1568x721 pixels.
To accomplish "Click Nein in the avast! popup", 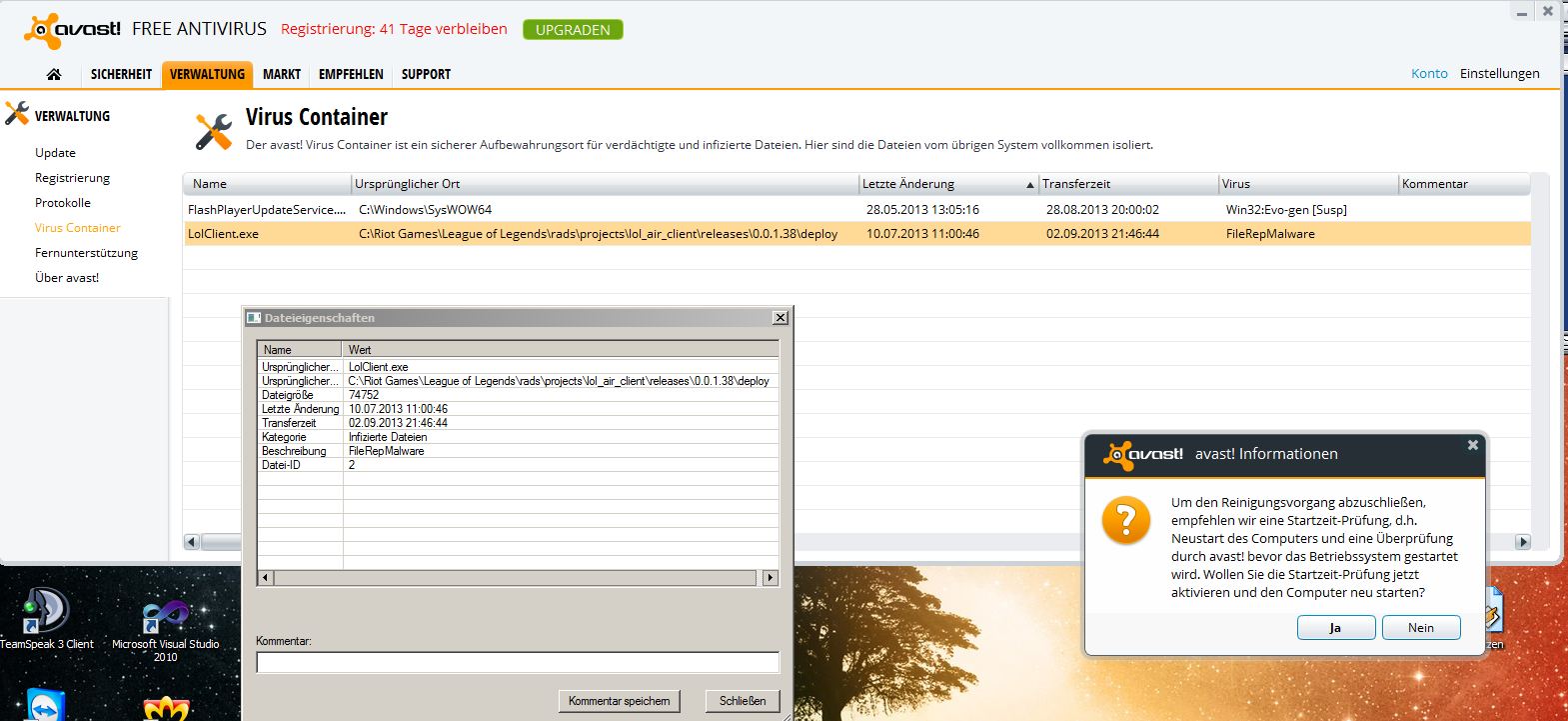I will [x=1421, y=628].
